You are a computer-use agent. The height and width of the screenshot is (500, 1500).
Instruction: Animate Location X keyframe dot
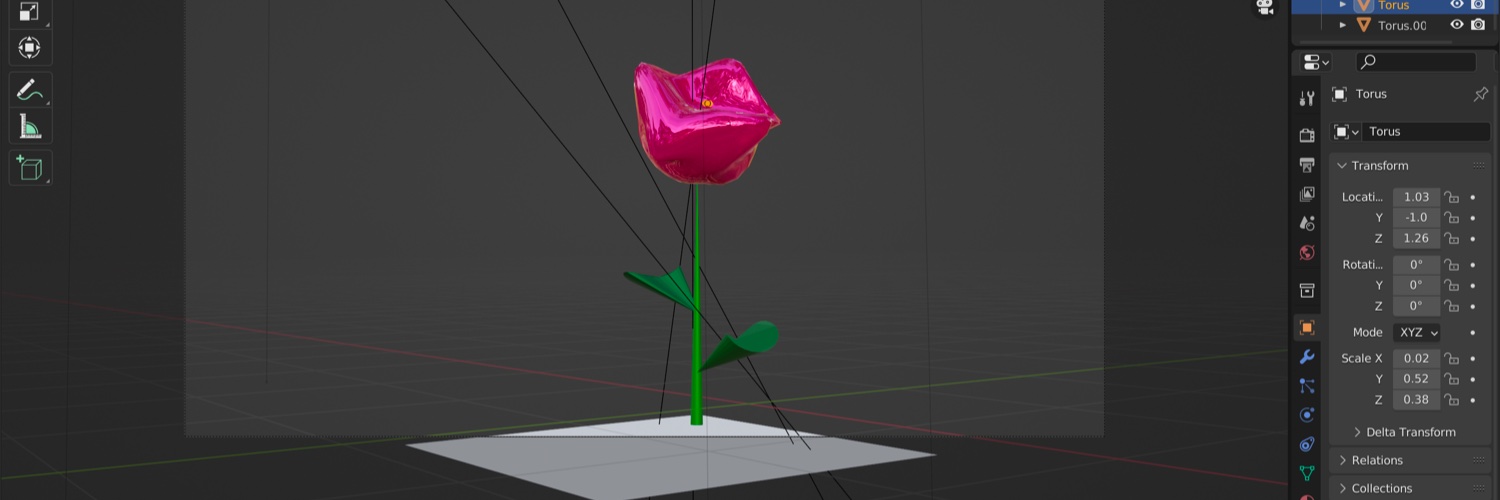click(1473, 197)
